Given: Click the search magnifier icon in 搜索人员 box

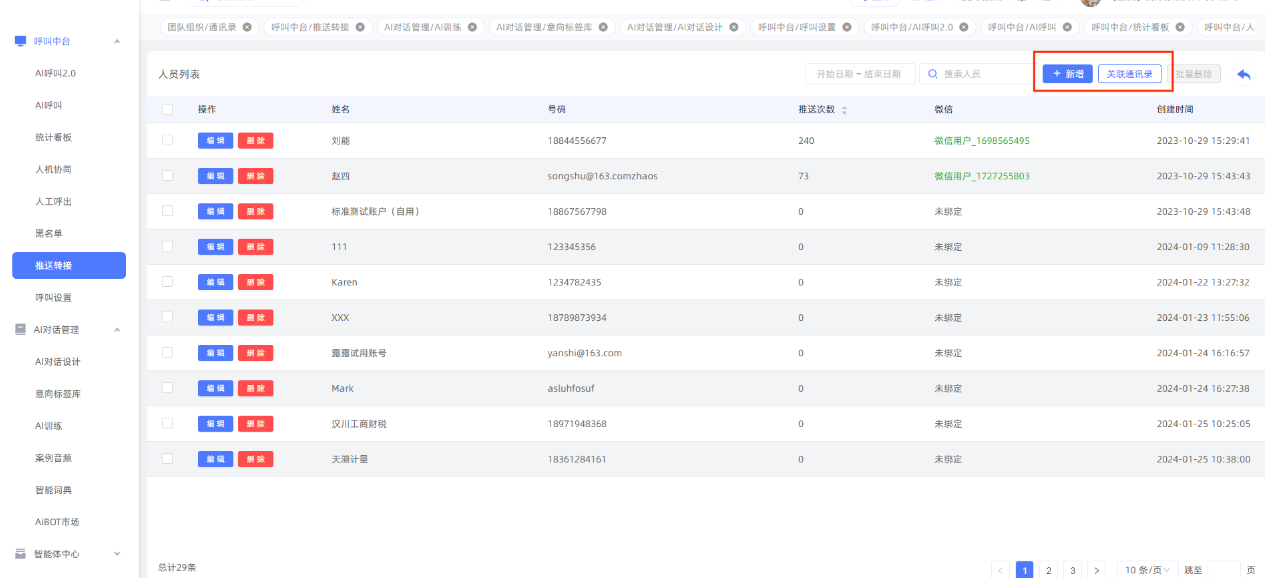Looking at the screenshot, I should 934,74.
